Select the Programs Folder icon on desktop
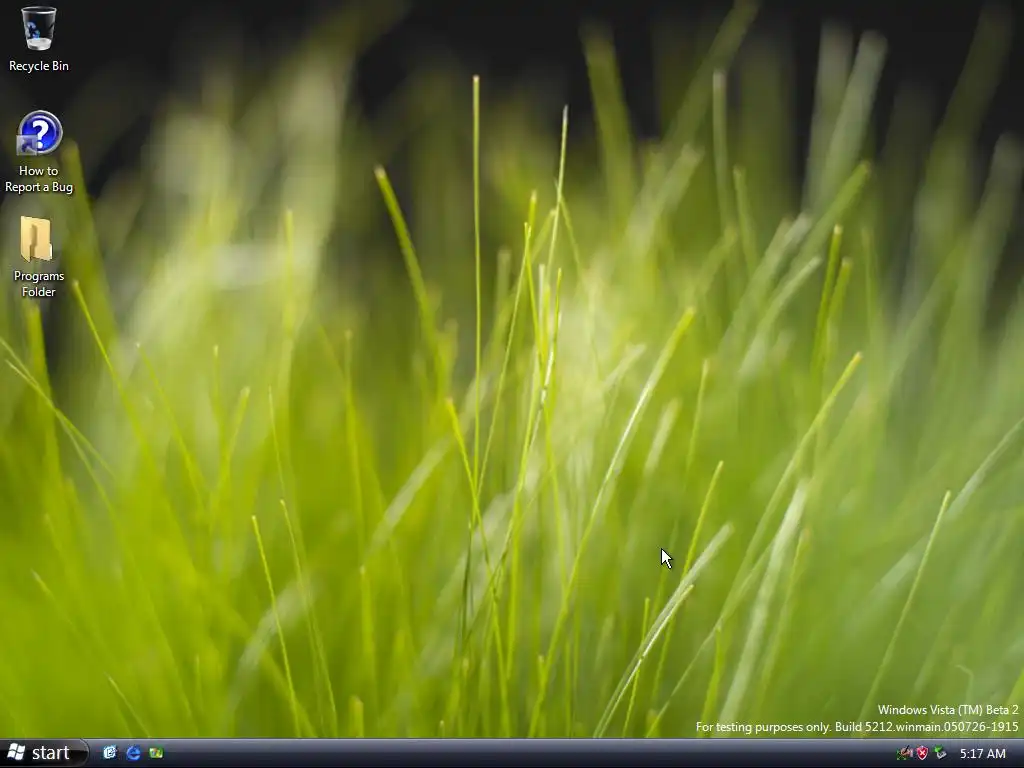The width and height of the screenshot is (1024, 768). coord(37,239)
